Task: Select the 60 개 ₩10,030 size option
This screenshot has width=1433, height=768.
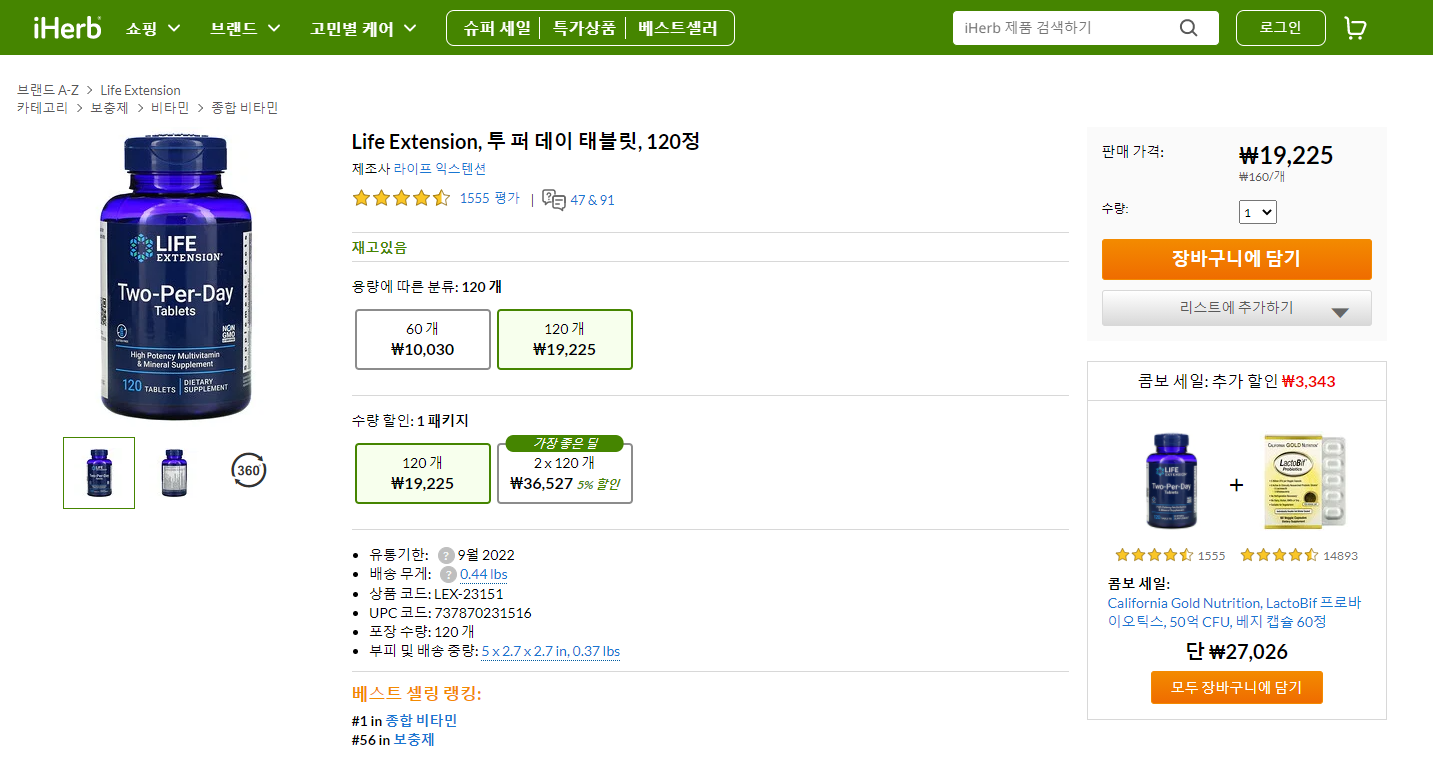Action: [x=423, y=339]
